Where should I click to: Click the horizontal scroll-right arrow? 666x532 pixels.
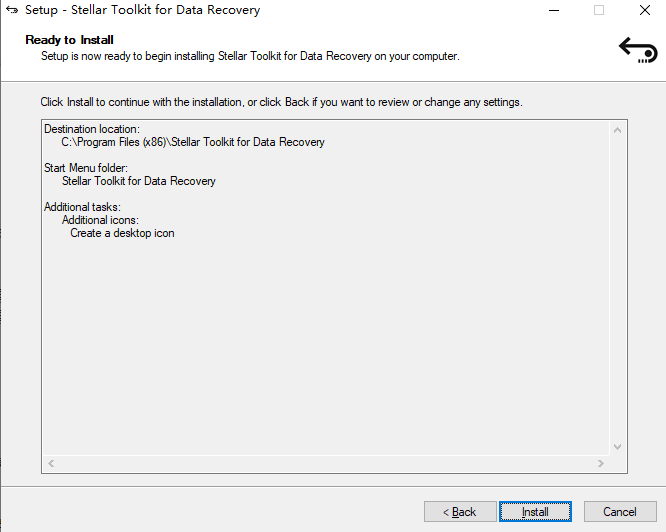pos(600,464)
